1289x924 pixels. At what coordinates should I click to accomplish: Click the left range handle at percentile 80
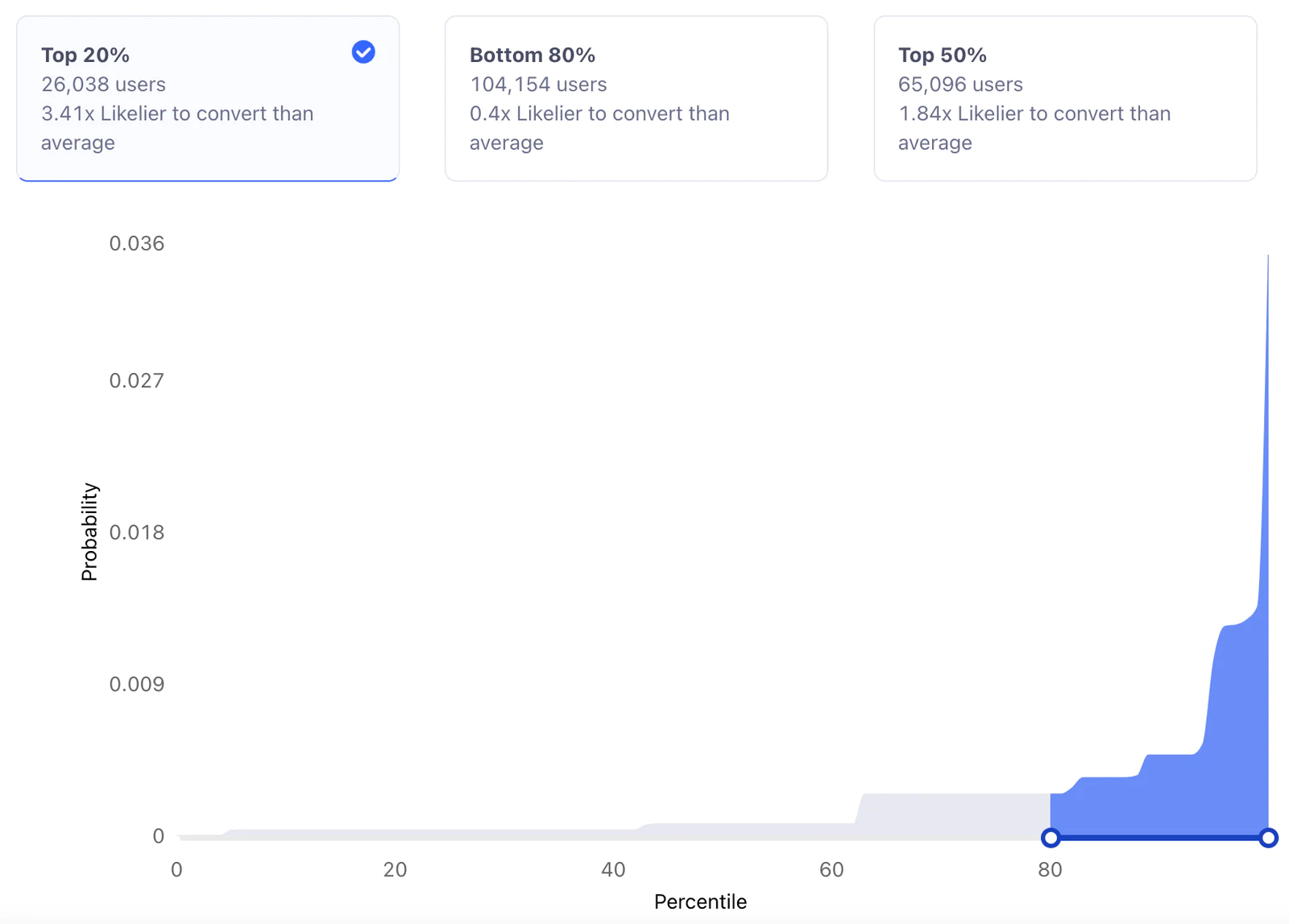tap(1051, 838)
